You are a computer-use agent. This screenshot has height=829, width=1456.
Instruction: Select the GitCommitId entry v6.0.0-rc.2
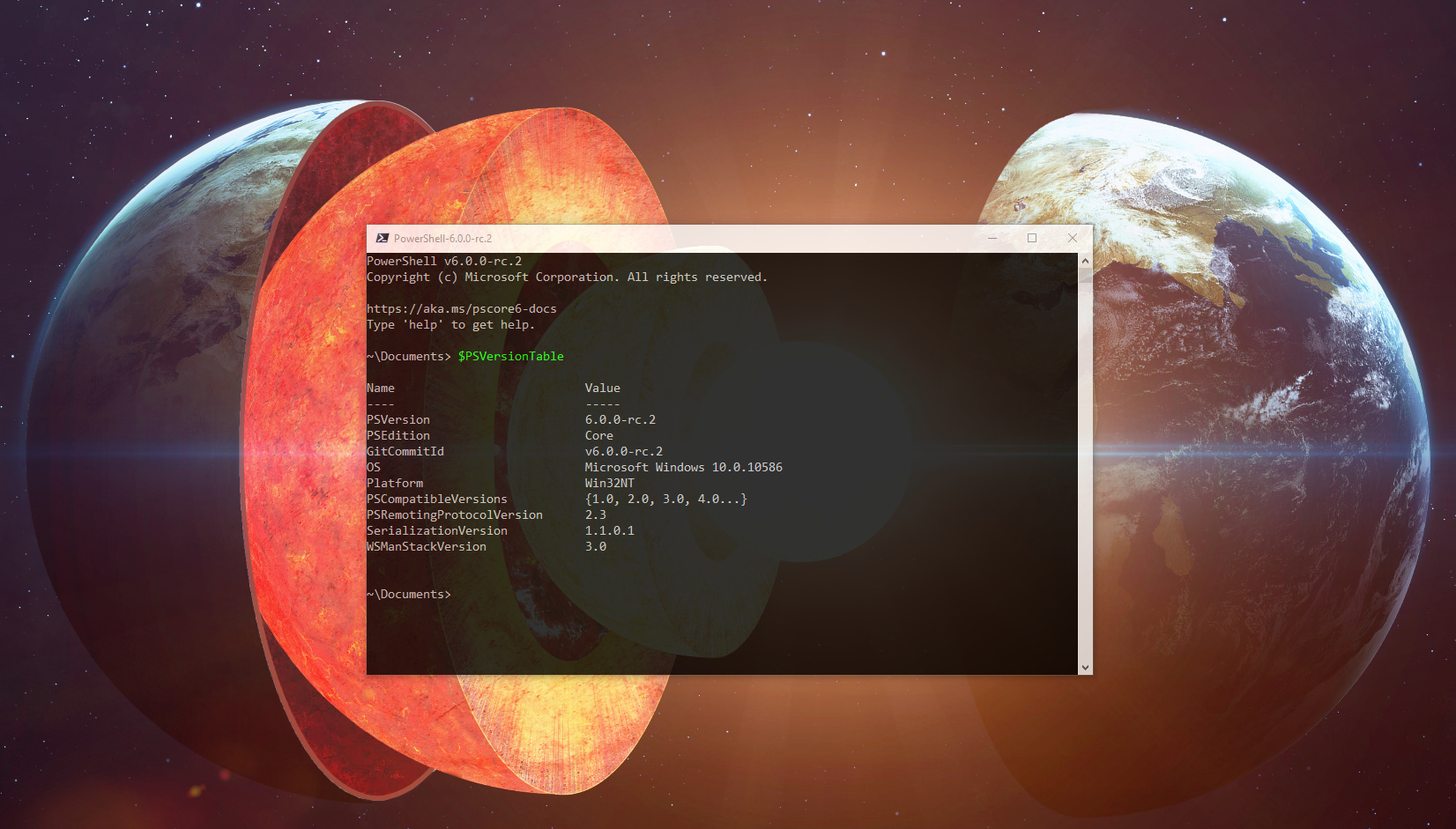[623, 451]
